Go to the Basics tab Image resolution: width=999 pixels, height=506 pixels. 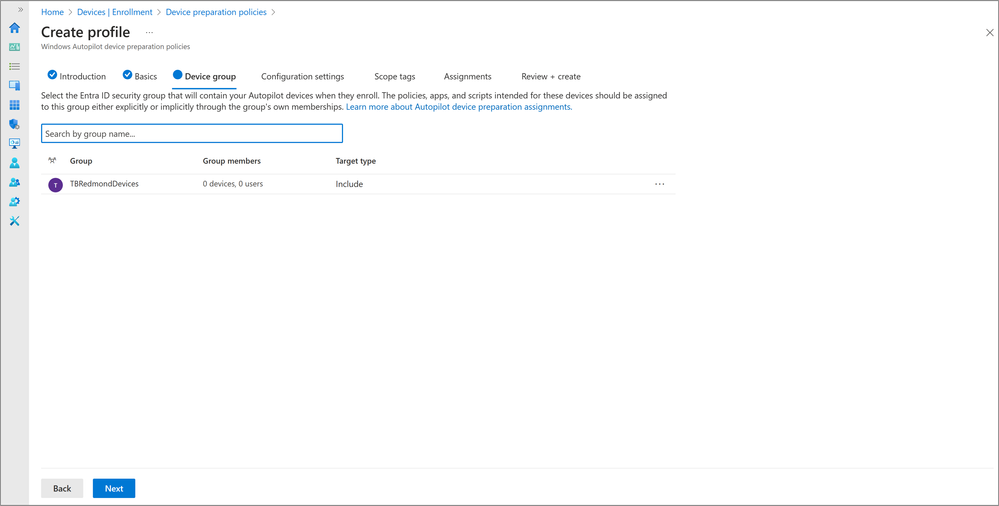140,76
